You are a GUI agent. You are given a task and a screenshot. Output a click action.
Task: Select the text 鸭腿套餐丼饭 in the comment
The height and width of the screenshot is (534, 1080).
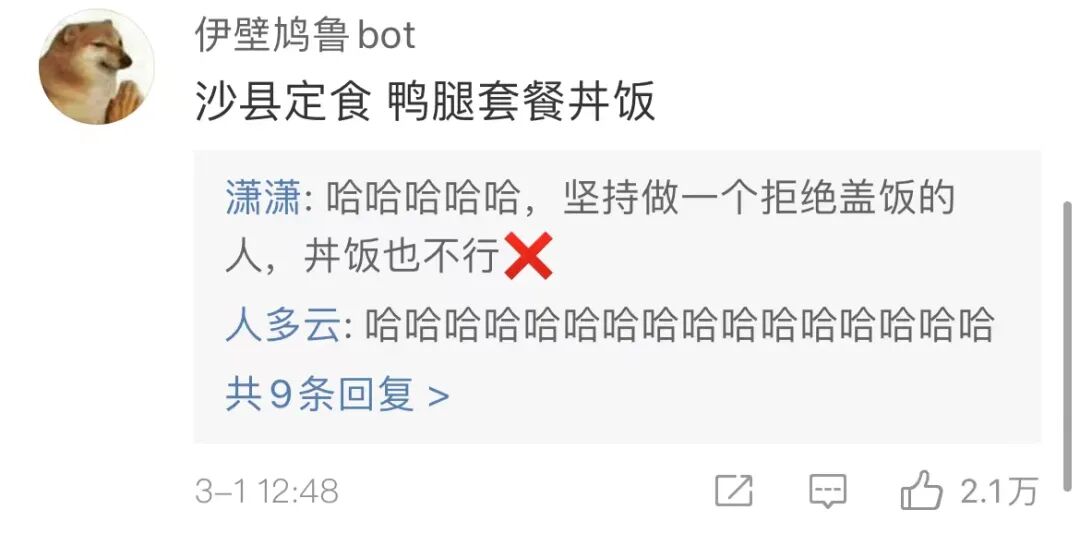point(521,103)
